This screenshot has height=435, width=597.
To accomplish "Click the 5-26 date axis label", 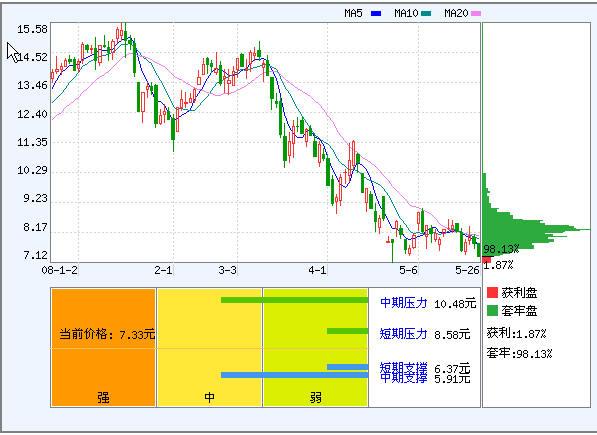I will (x=467, y=271).
